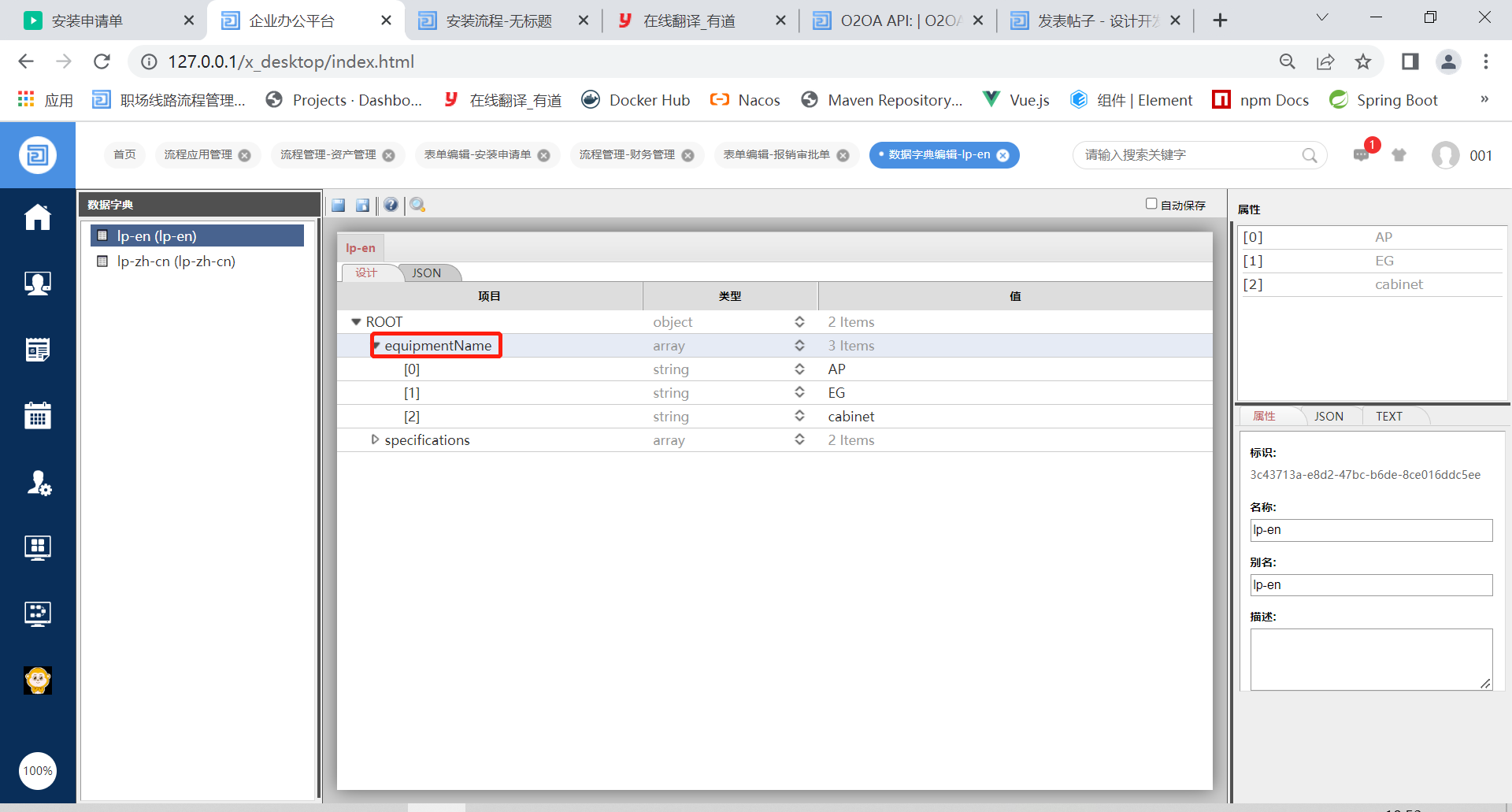Go to the 首页 page tab
1512x812 pixels.
(x=124, y=155)
